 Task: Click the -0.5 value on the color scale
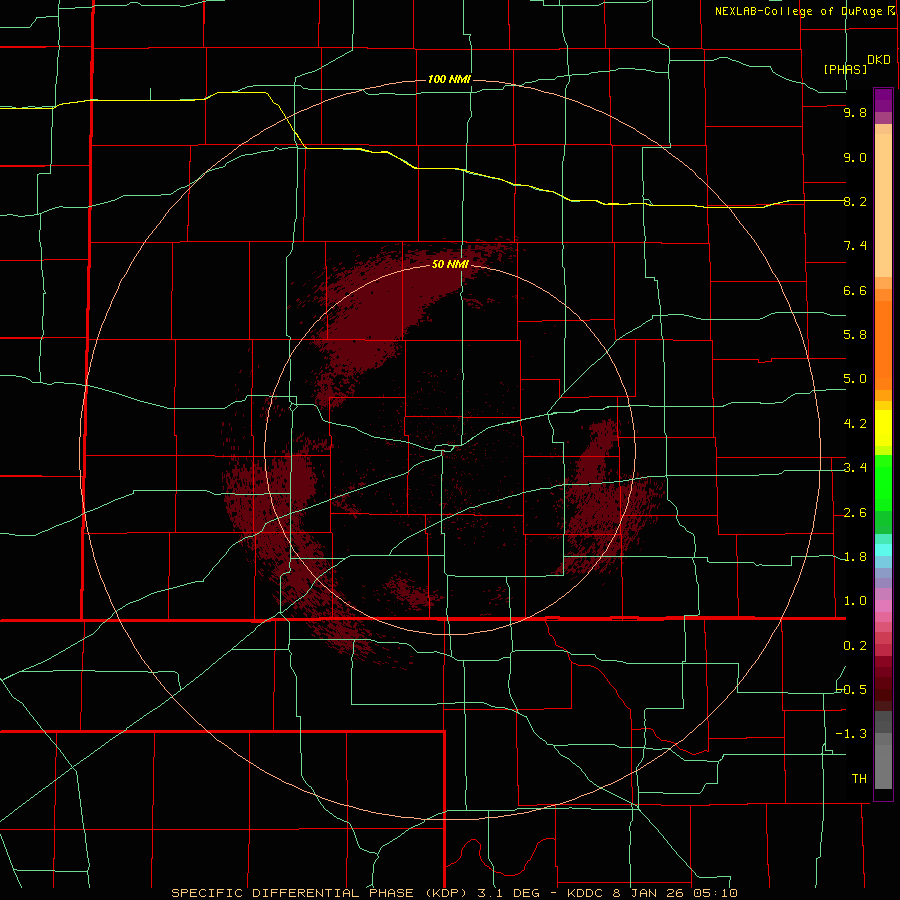pos(851,689)
